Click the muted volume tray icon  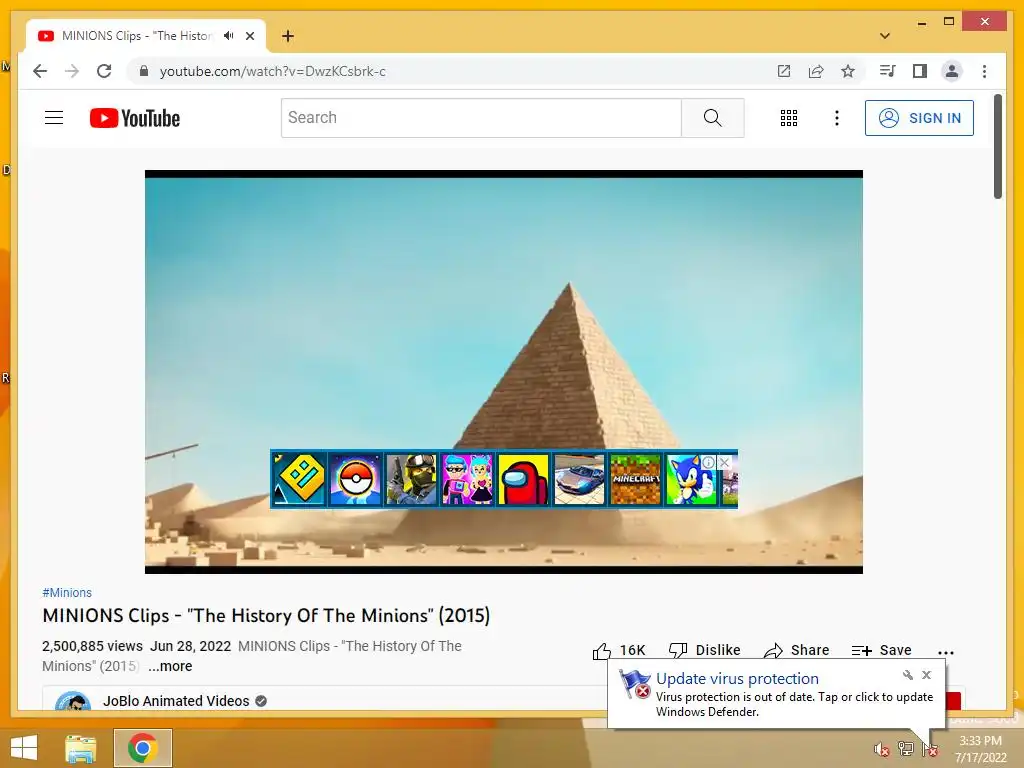(881, 749)
